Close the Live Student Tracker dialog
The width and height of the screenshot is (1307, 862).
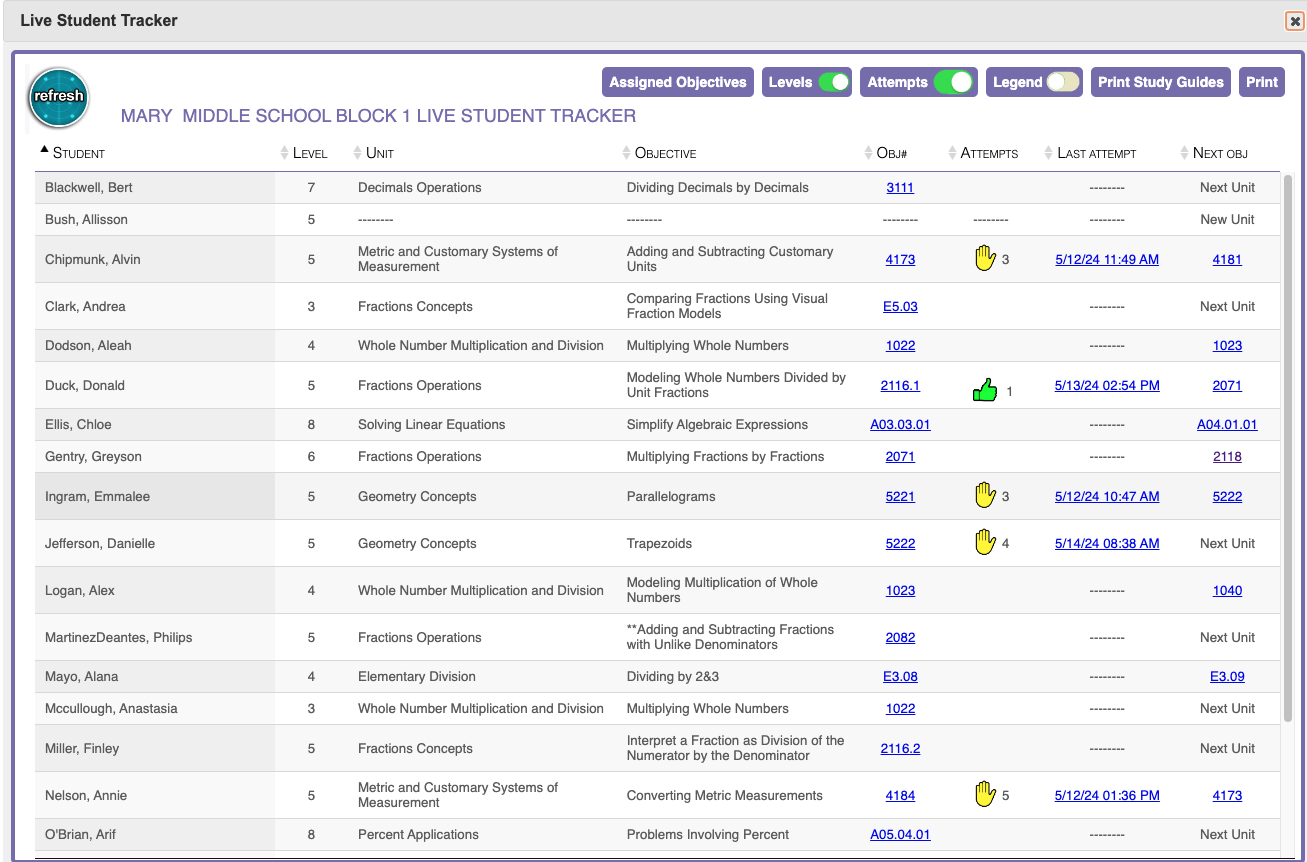[1294, 21]
